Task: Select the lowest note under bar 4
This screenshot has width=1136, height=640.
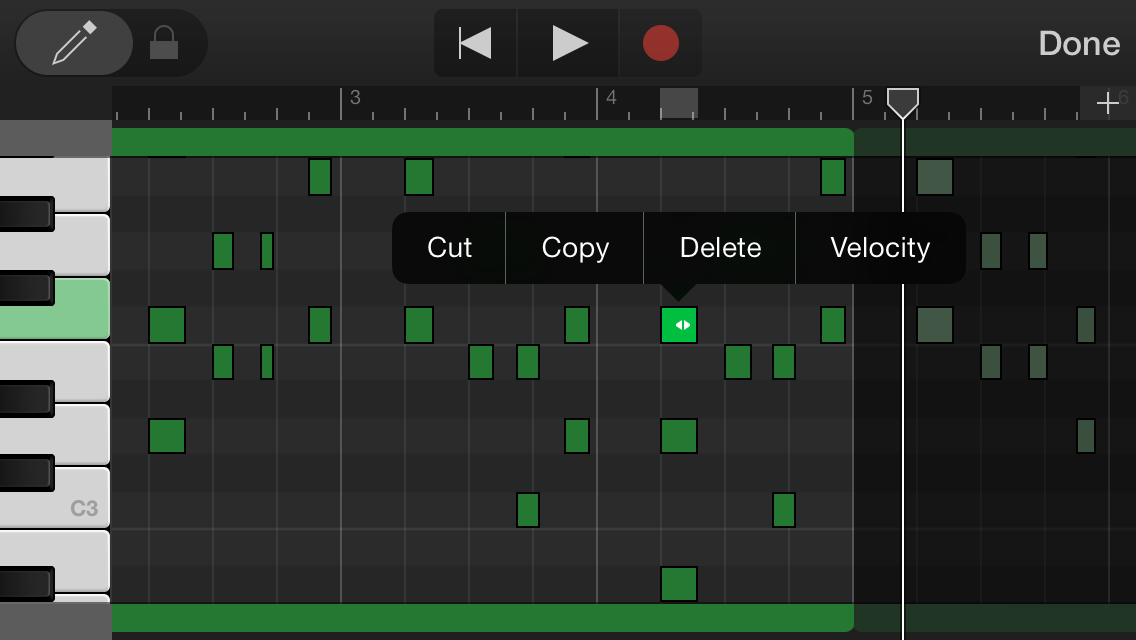Action: 679,584
